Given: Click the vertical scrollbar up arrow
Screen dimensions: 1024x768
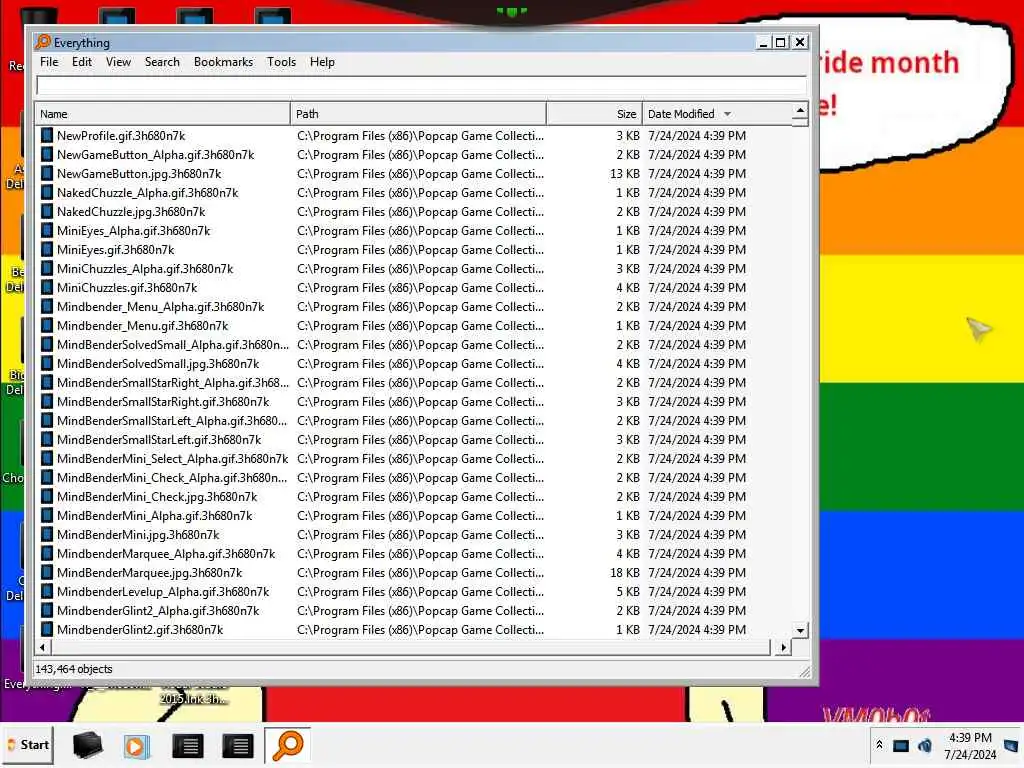Looking at the screenshot, I should (800, 110).
